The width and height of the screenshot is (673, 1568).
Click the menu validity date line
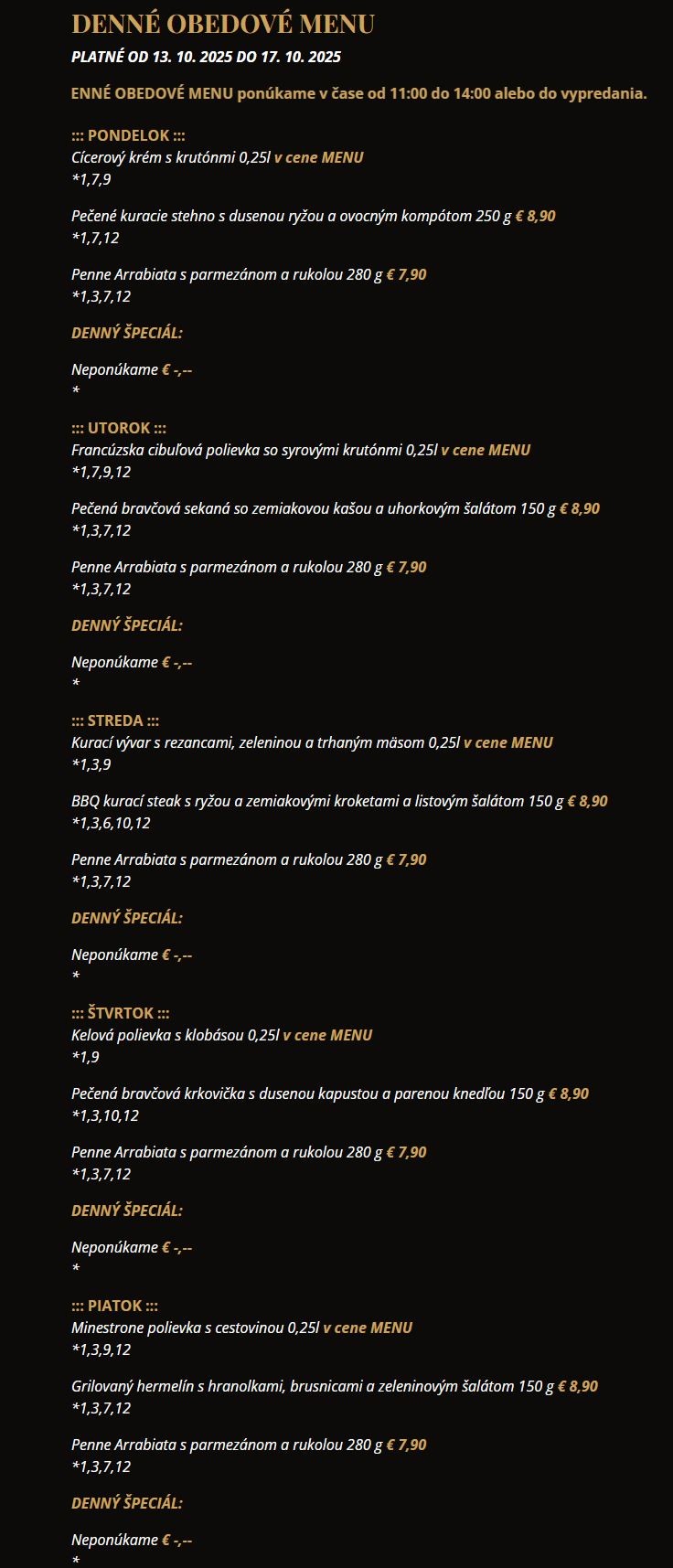pos(206,57)
